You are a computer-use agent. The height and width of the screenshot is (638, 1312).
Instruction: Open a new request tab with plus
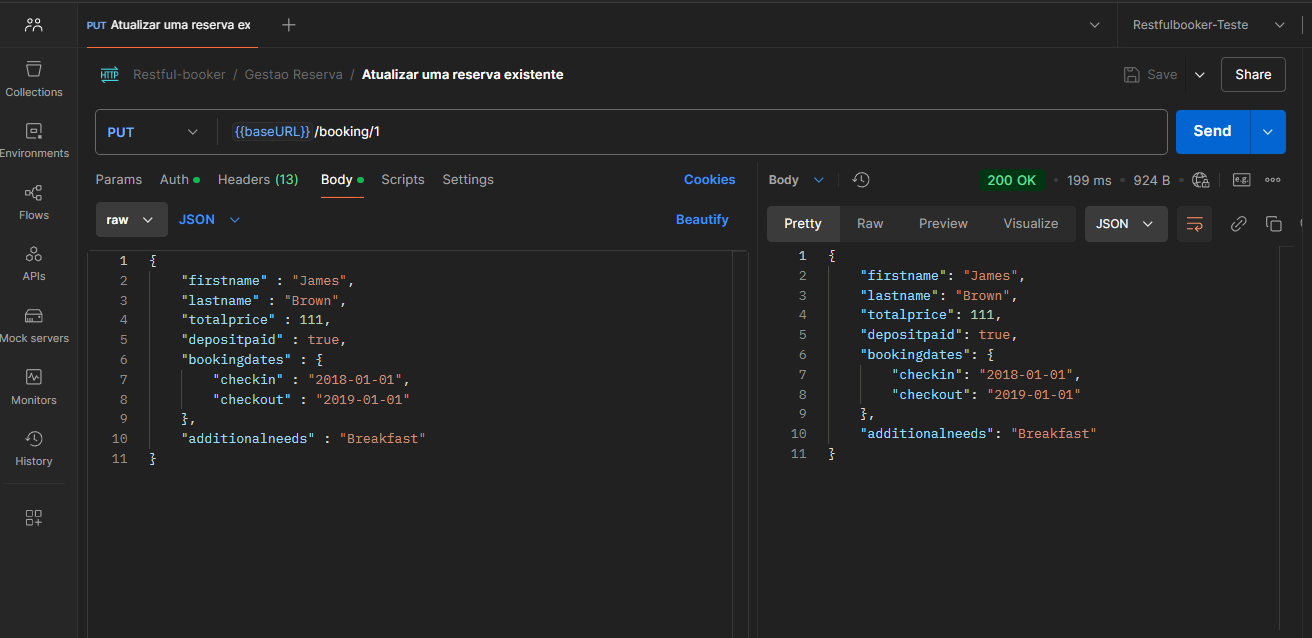coord(289,25)
